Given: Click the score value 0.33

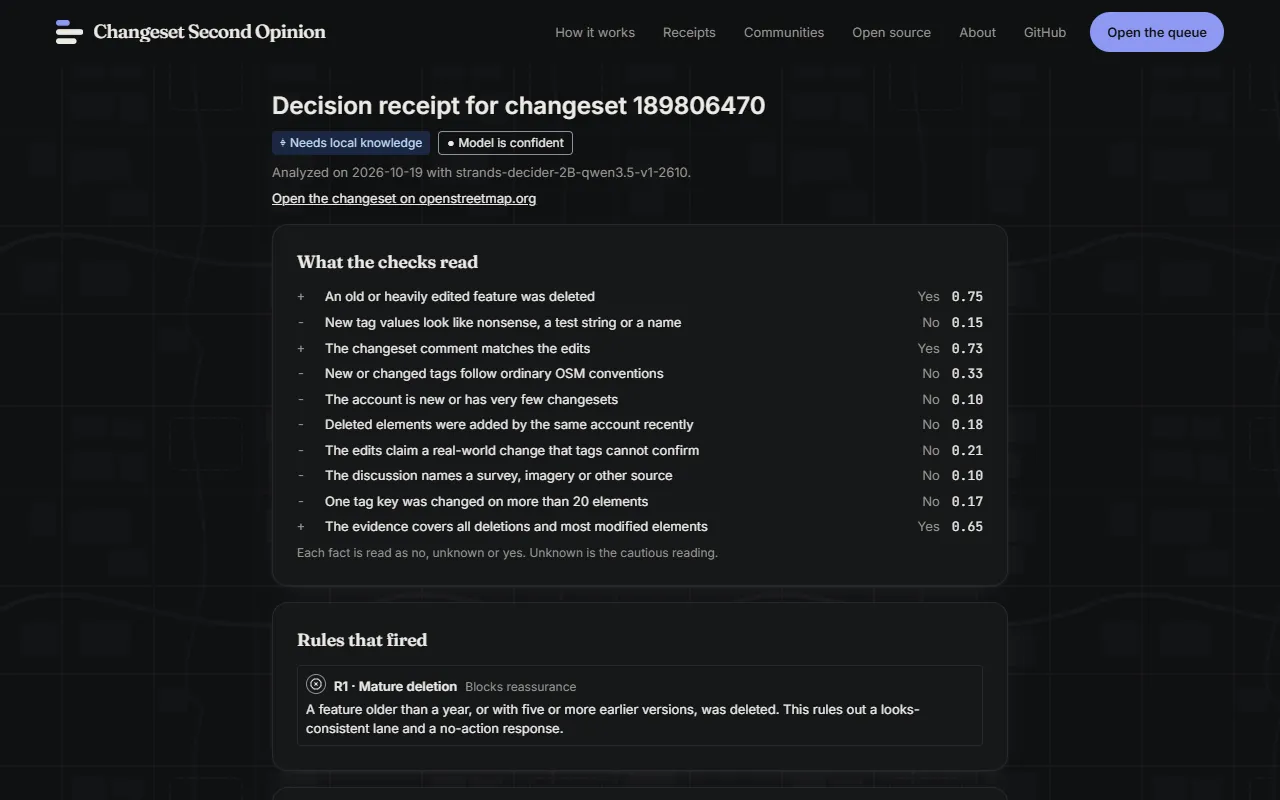Looking at the screenshot, I should coord(967,373).
